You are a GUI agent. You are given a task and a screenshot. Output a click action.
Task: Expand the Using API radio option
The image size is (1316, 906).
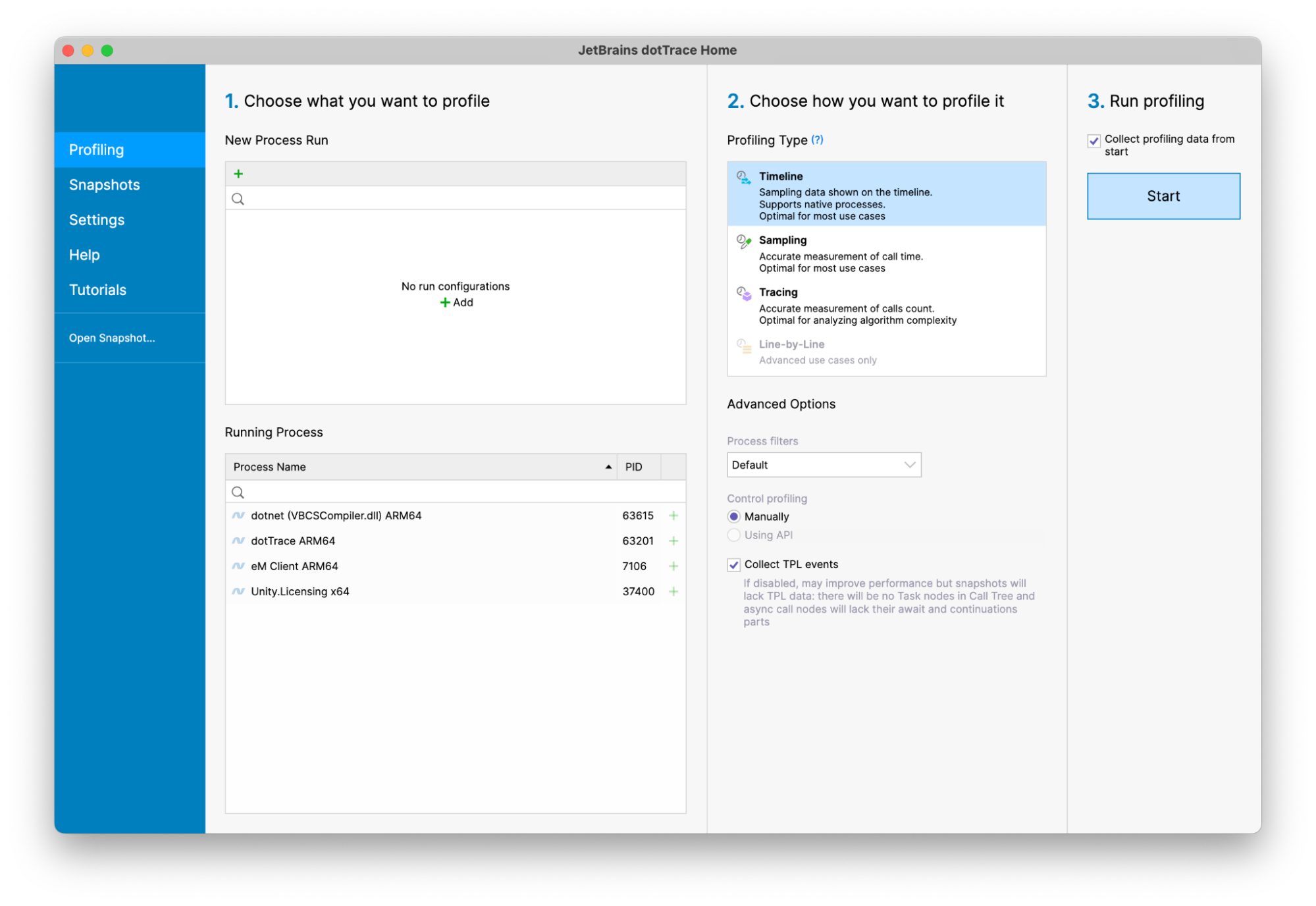pyautogui.click(x=734, y=535)
